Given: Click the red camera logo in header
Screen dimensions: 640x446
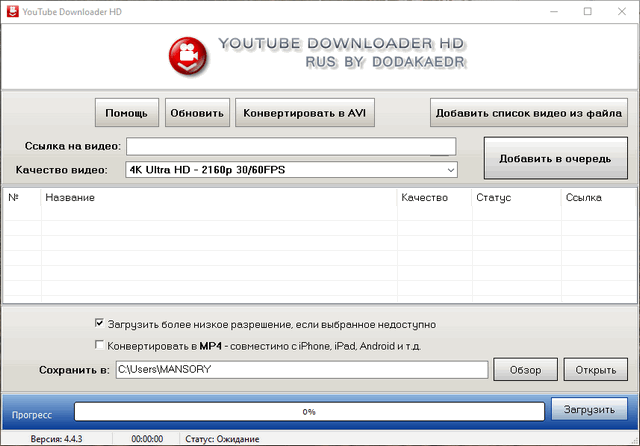Looking at the screenshot, I should tap(188, 56).
